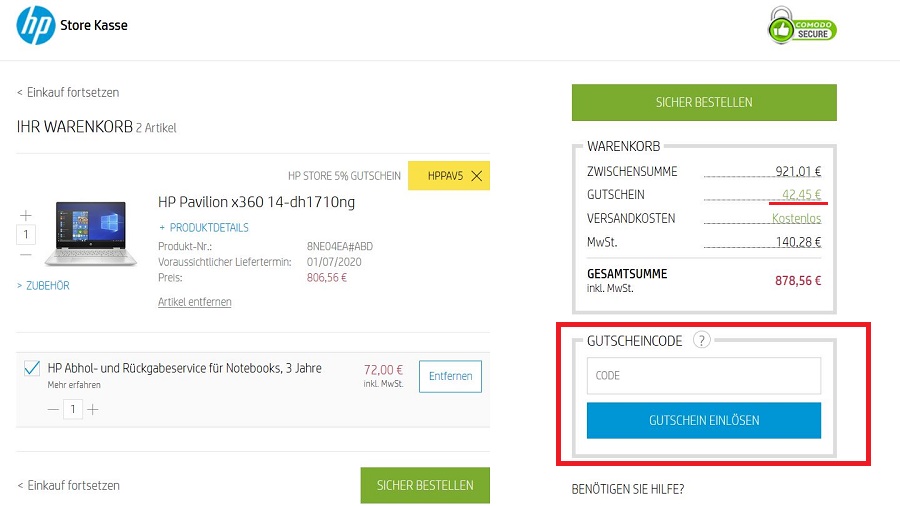Click delivery date 01/07/2020
This screenshot has height=506, width=900.
pyautogui.click(x=334, y=262)
